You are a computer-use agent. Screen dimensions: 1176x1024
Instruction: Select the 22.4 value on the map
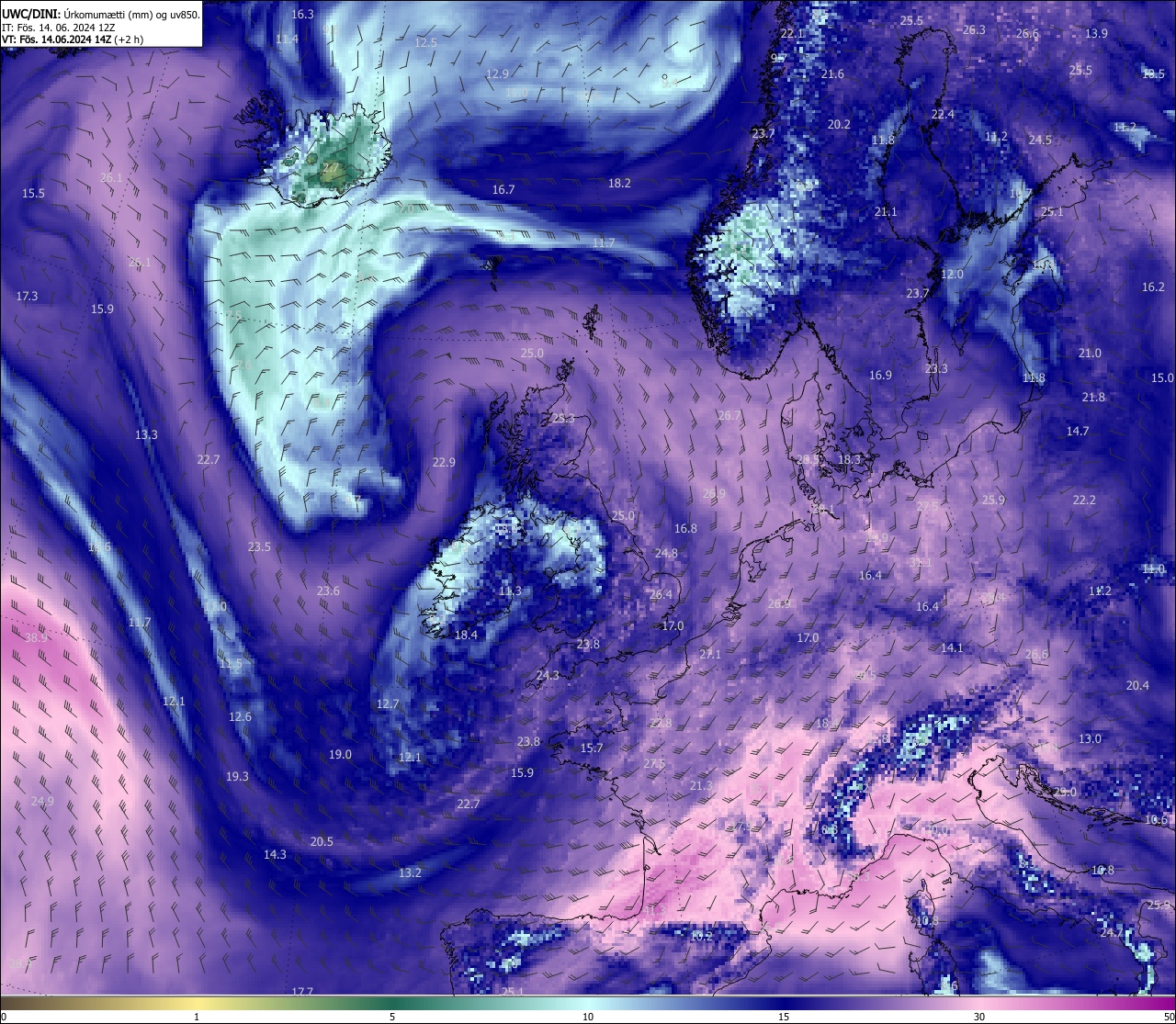point(943,115)
